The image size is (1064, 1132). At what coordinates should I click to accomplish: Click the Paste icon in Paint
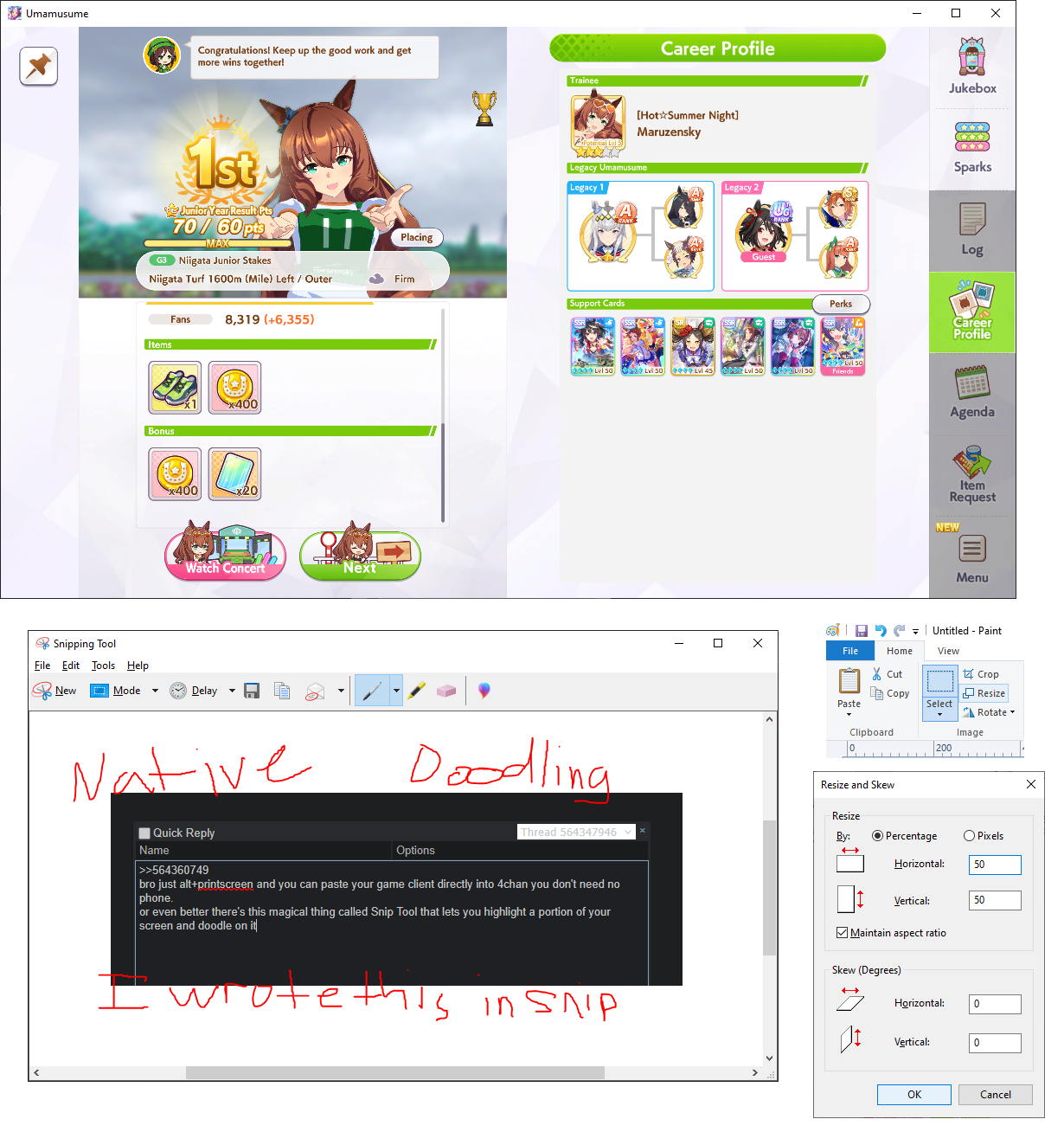[x=849, y=681]
